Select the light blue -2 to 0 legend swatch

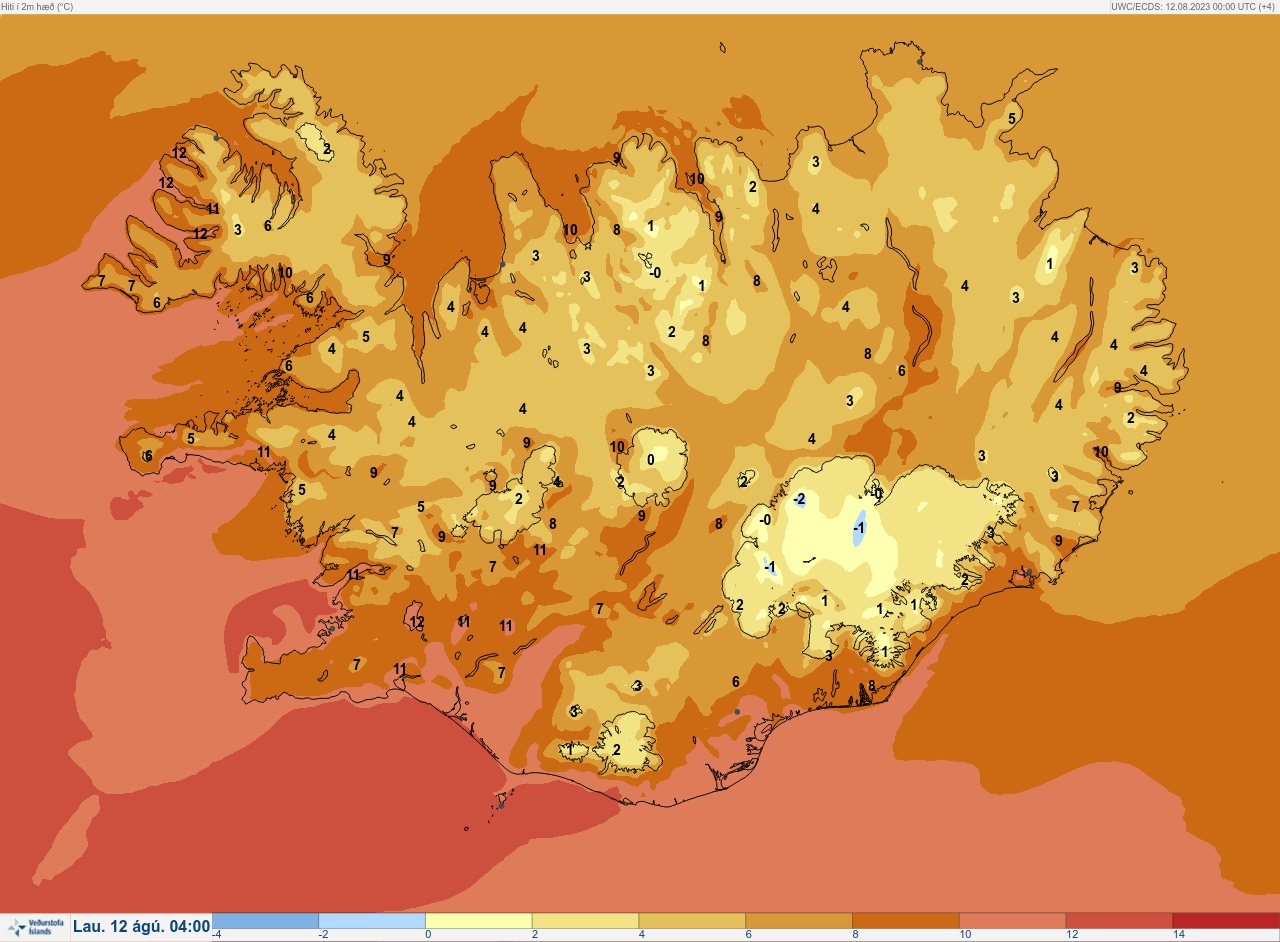coord(372,921)
